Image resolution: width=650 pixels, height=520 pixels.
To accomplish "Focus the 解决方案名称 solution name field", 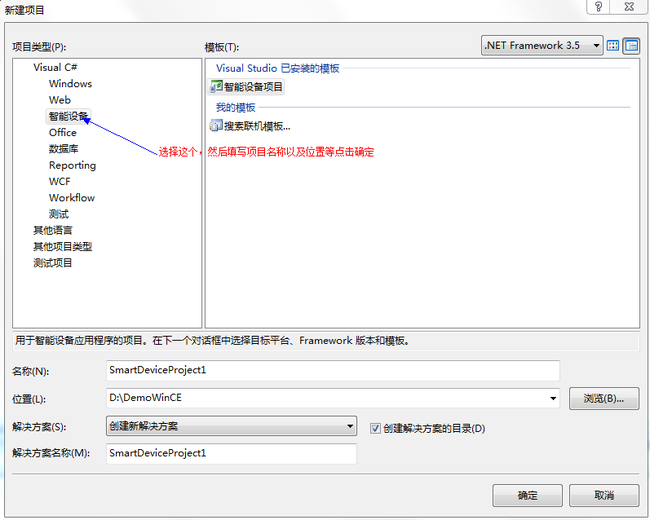I will click(x=231, y=453).
